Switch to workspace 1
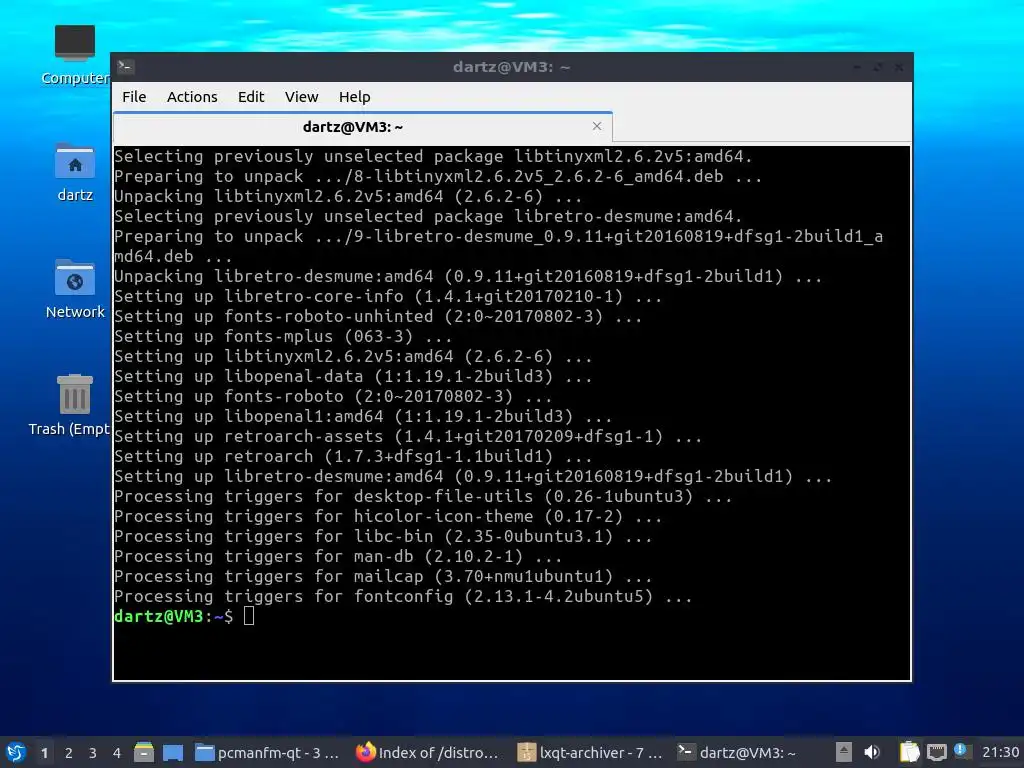1024x768 pixels. pos(44,753)
